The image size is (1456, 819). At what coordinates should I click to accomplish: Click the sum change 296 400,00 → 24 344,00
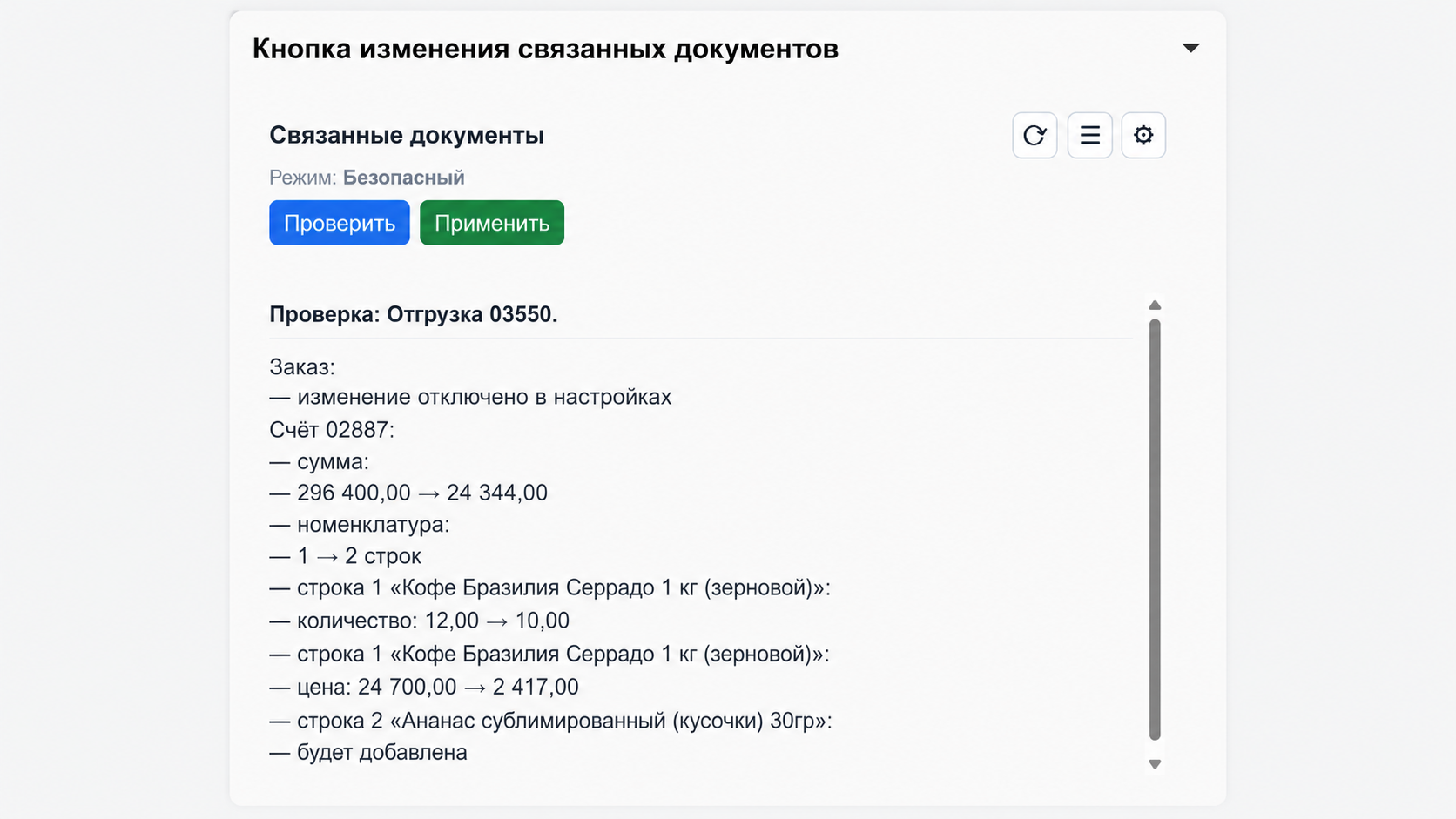click(408, 493)
